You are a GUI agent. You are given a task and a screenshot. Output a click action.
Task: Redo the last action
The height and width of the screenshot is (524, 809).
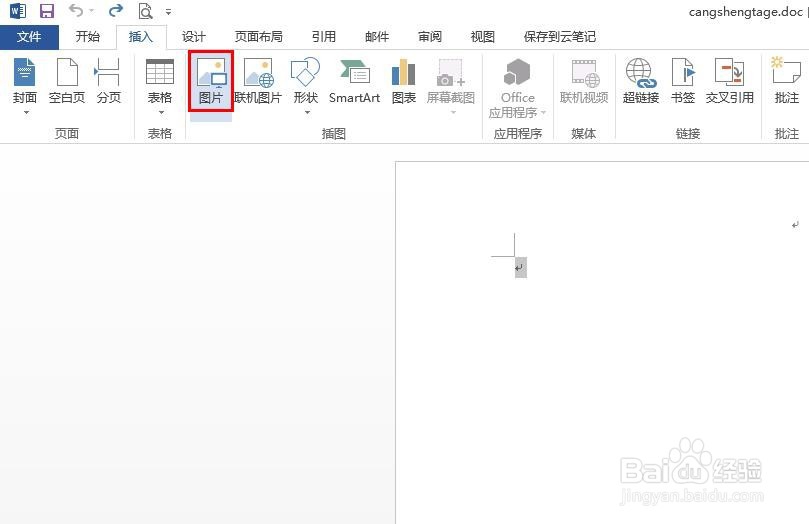coord(116,10)
